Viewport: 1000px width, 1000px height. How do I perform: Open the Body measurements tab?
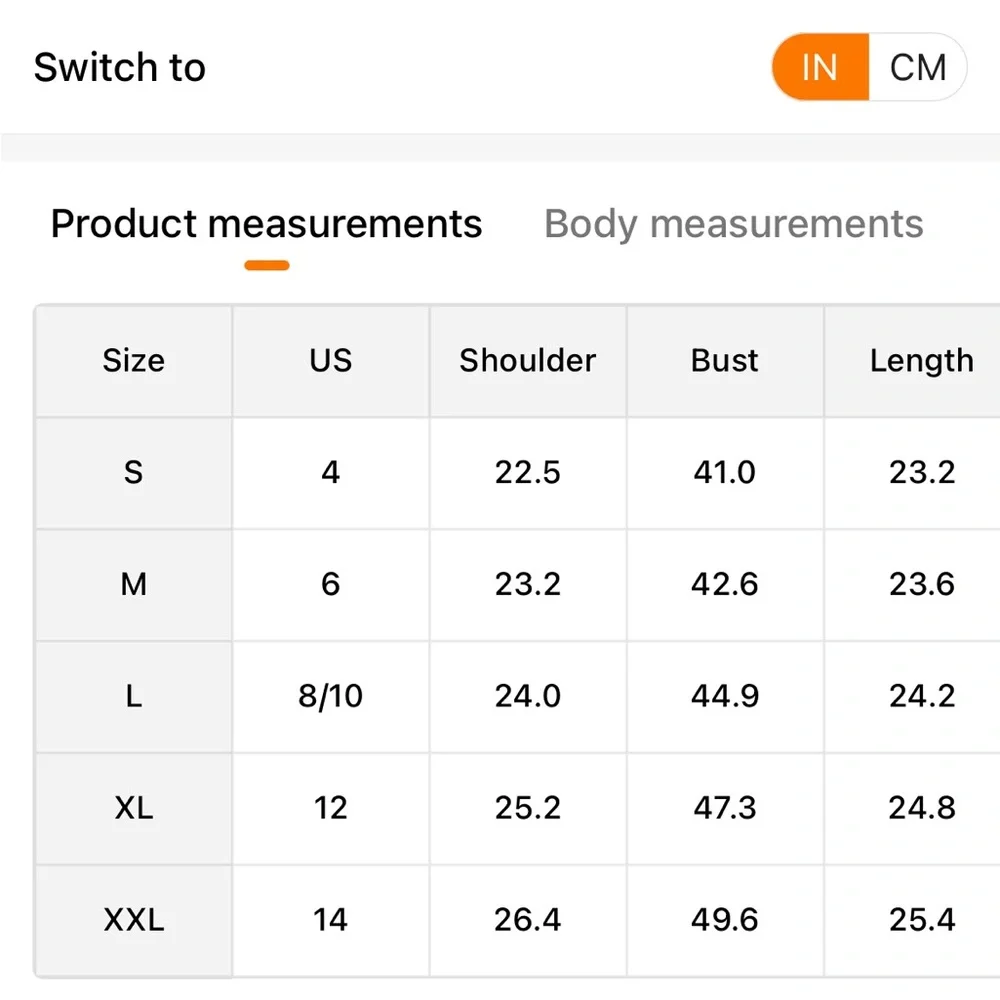(x=733, y=224)
